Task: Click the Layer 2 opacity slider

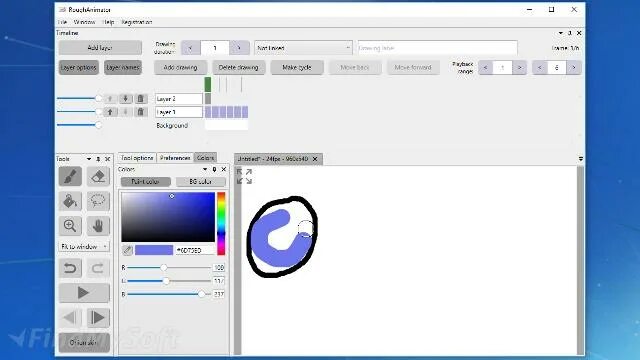Action: 79,98
